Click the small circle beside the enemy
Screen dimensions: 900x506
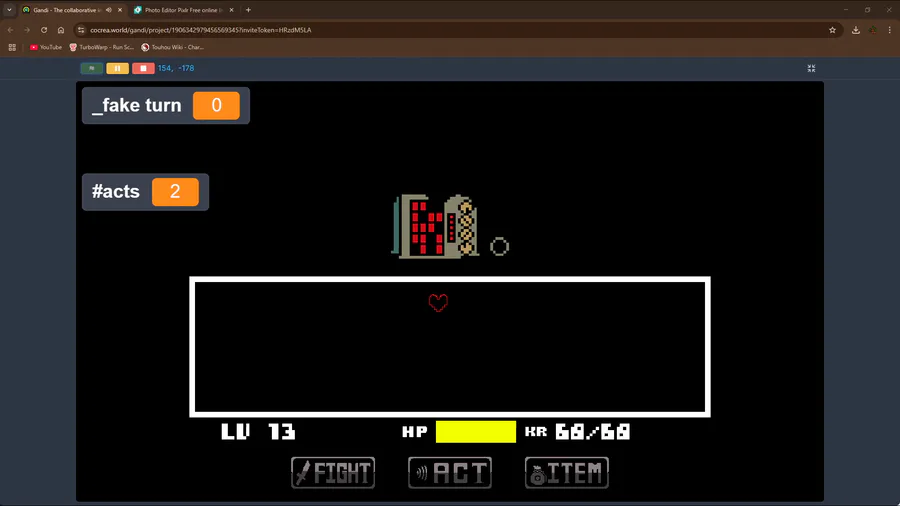click(499, 247)
